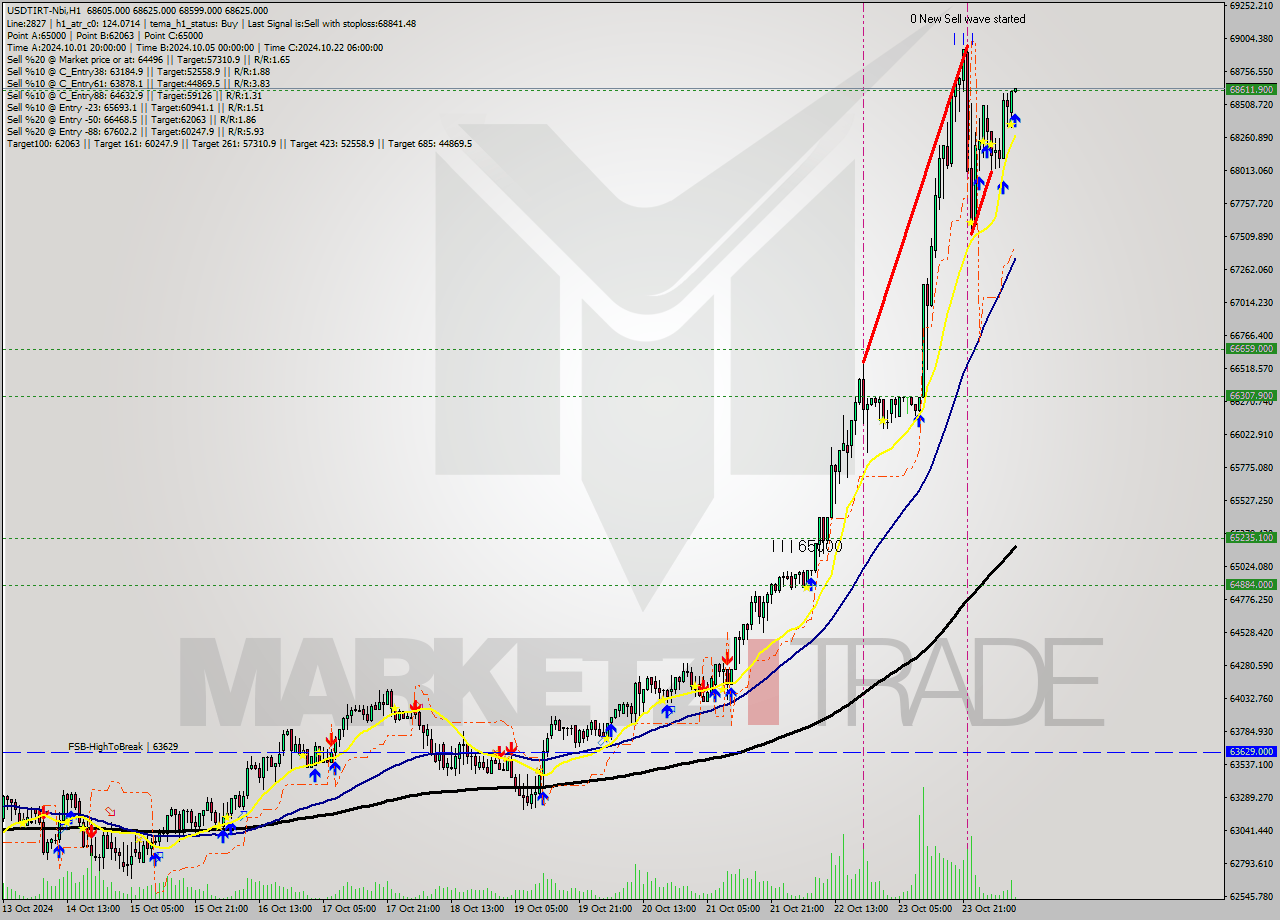Click the C_Entry88: 64632.9 line
The image size is (1280, 920).
click(133, 95)
